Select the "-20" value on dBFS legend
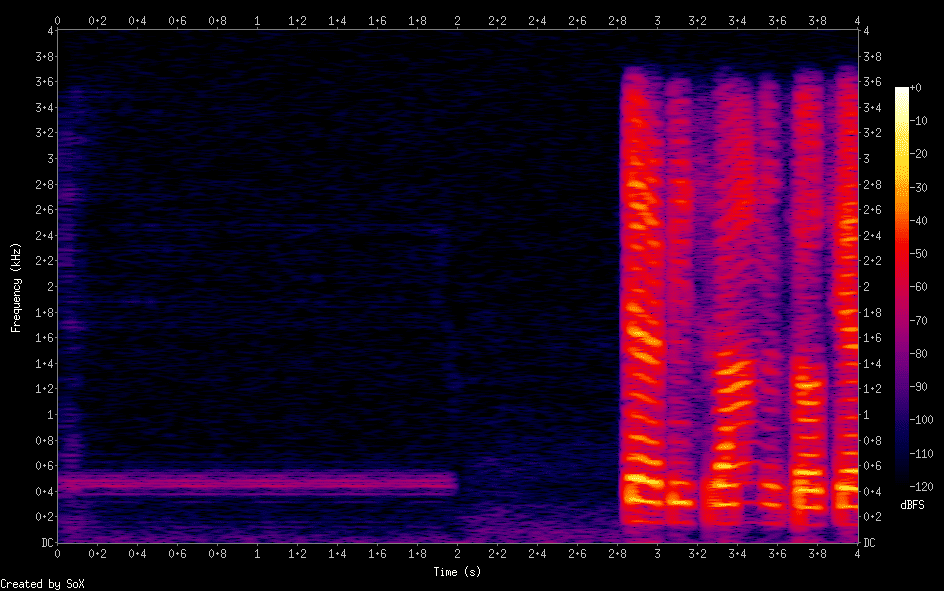Viewport: 944px width, 591px height. pos(919,154)
